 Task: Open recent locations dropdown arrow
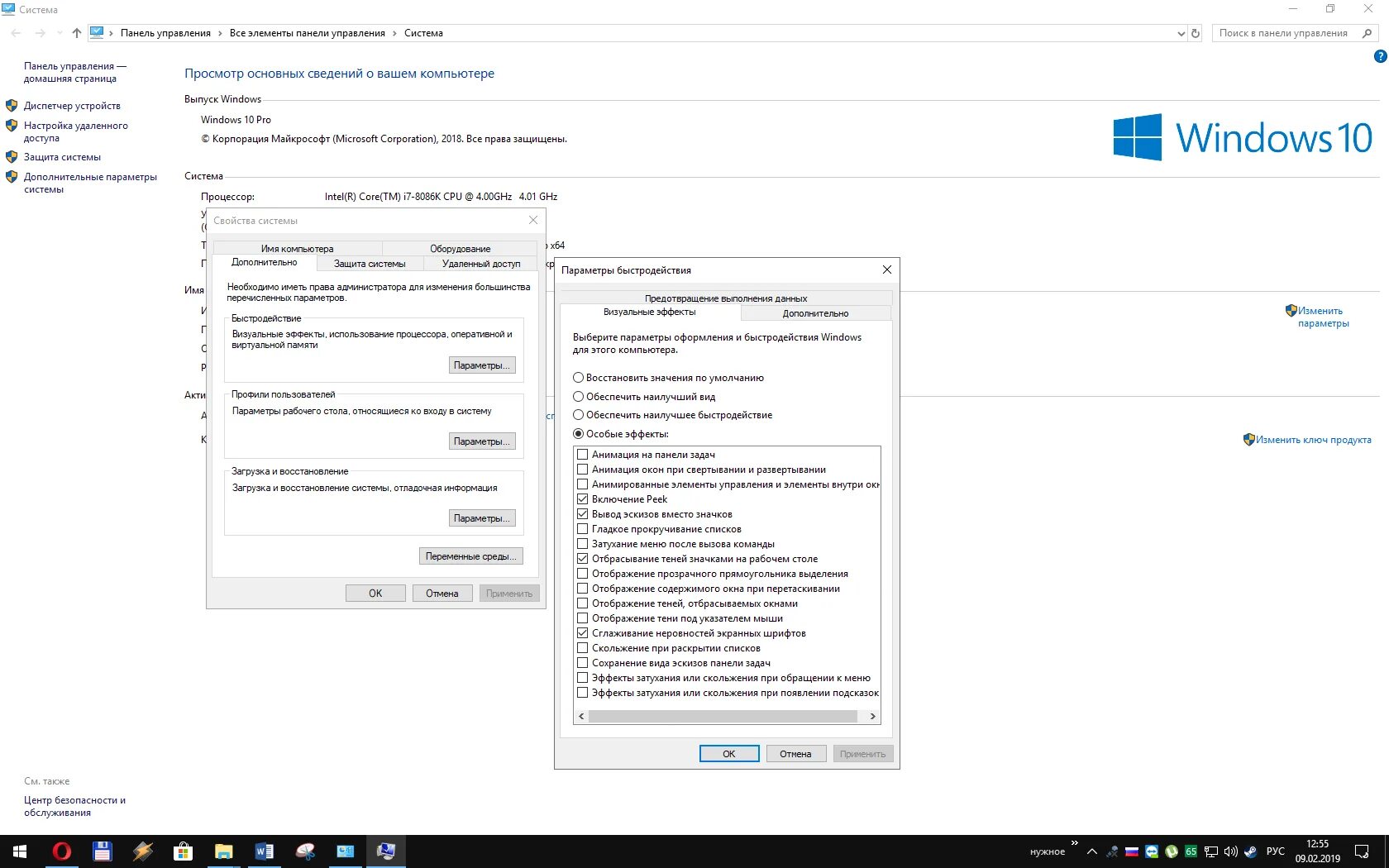[59, 33]
